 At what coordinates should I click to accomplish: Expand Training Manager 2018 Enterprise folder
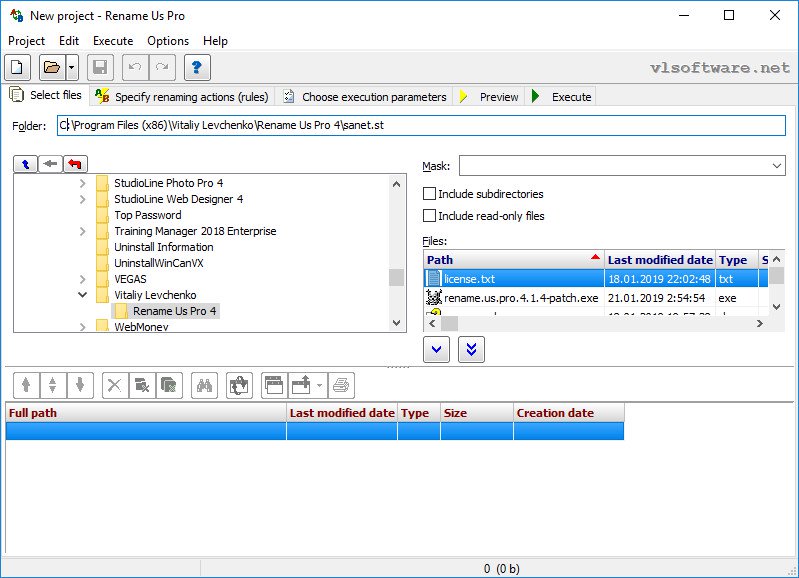[83, 231]
